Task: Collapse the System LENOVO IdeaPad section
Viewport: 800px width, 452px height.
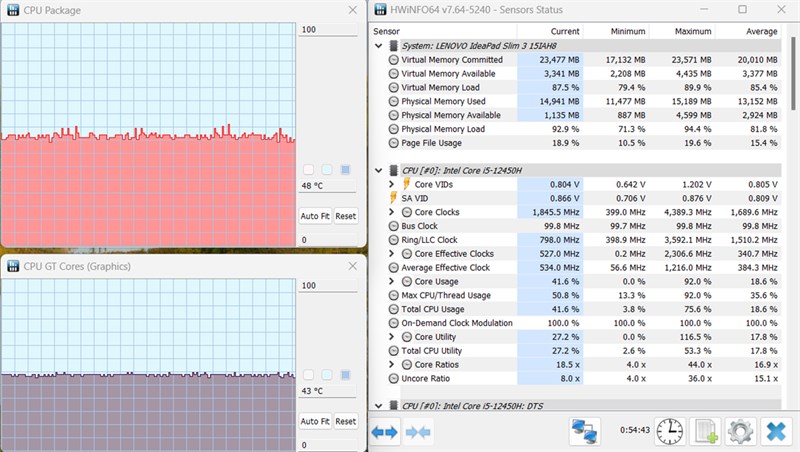Action: click(379, 46)
